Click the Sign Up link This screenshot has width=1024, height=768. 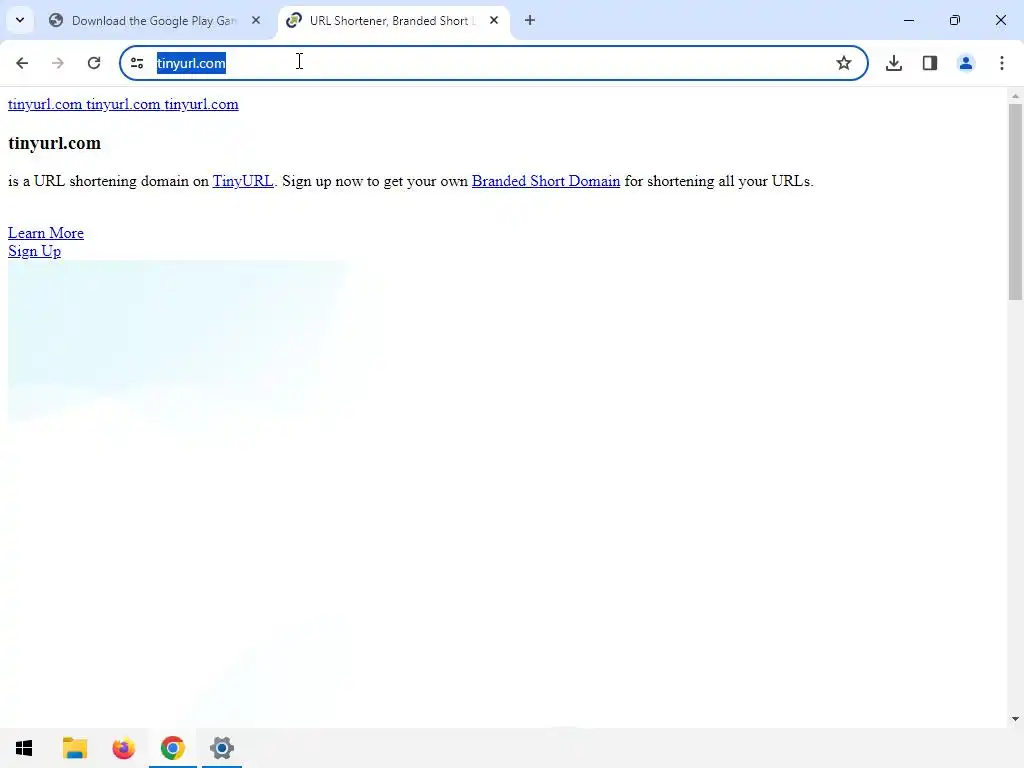35,251
